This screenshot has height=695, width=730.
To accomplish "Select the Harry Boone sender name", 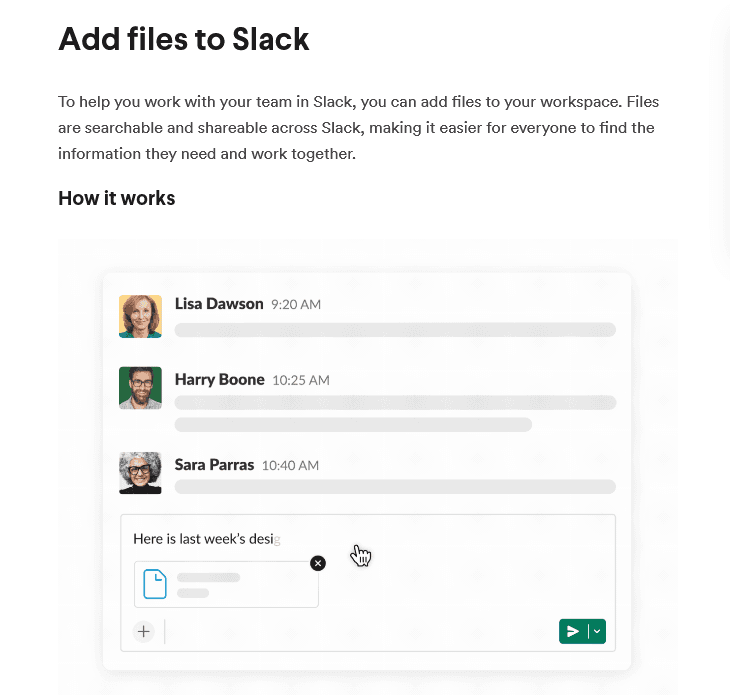I will click(x=219, y=379).
